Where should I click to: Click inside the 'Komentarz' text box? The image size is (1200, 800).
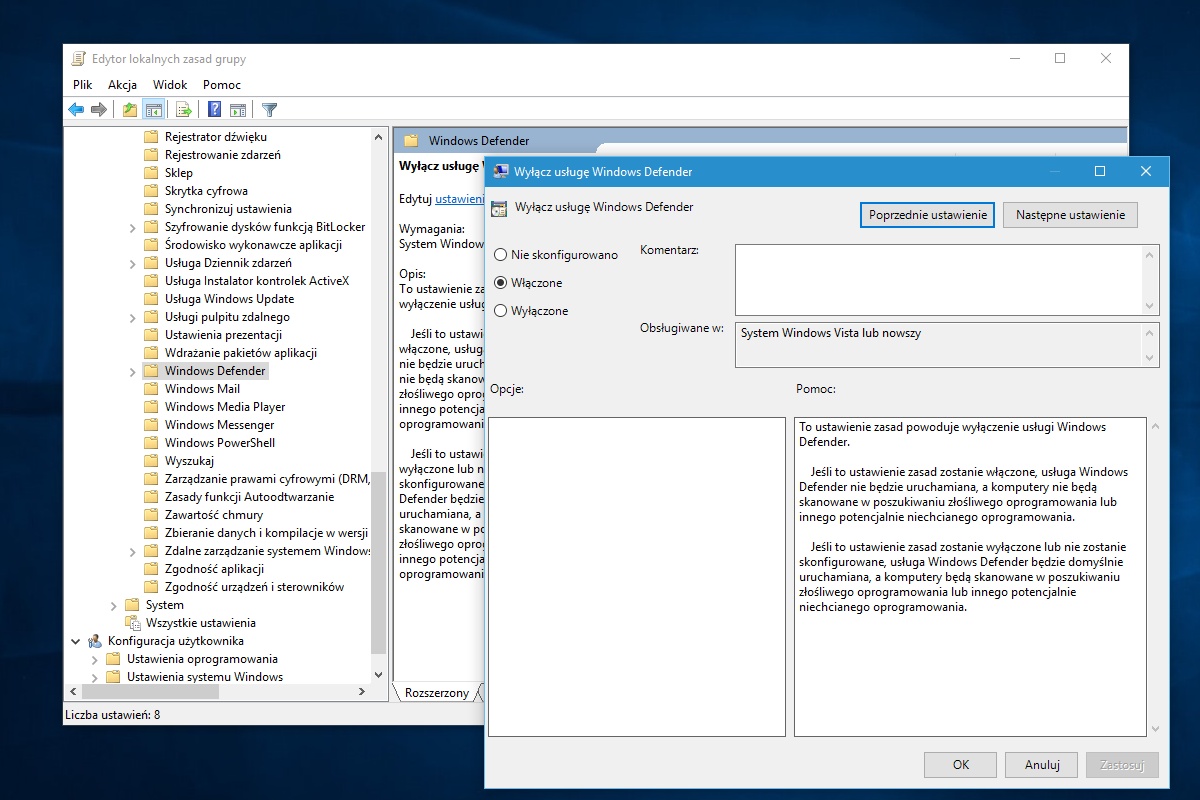tap(938, 280)
